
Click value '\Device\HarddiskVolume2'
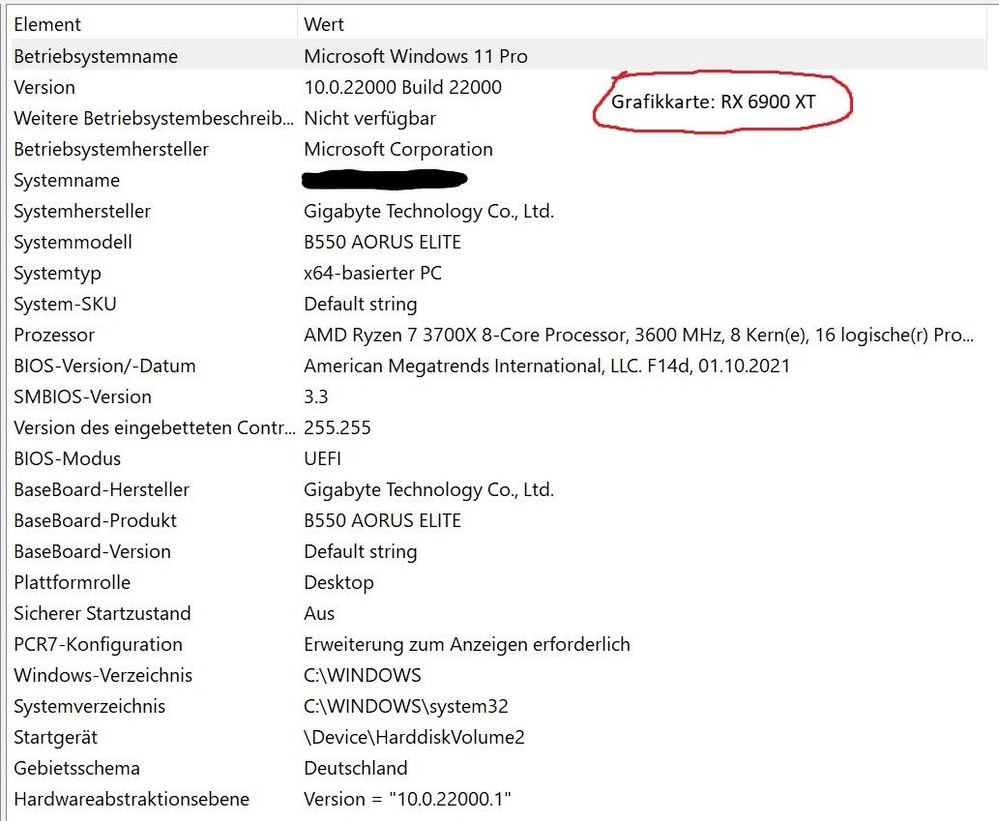tap(414, 738)
